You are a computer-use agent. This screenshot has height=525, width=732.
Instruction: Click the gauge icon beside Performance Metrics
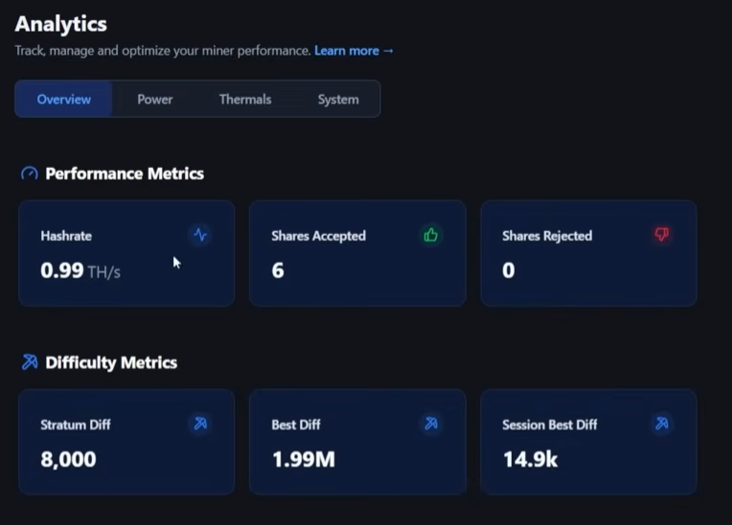29,174
